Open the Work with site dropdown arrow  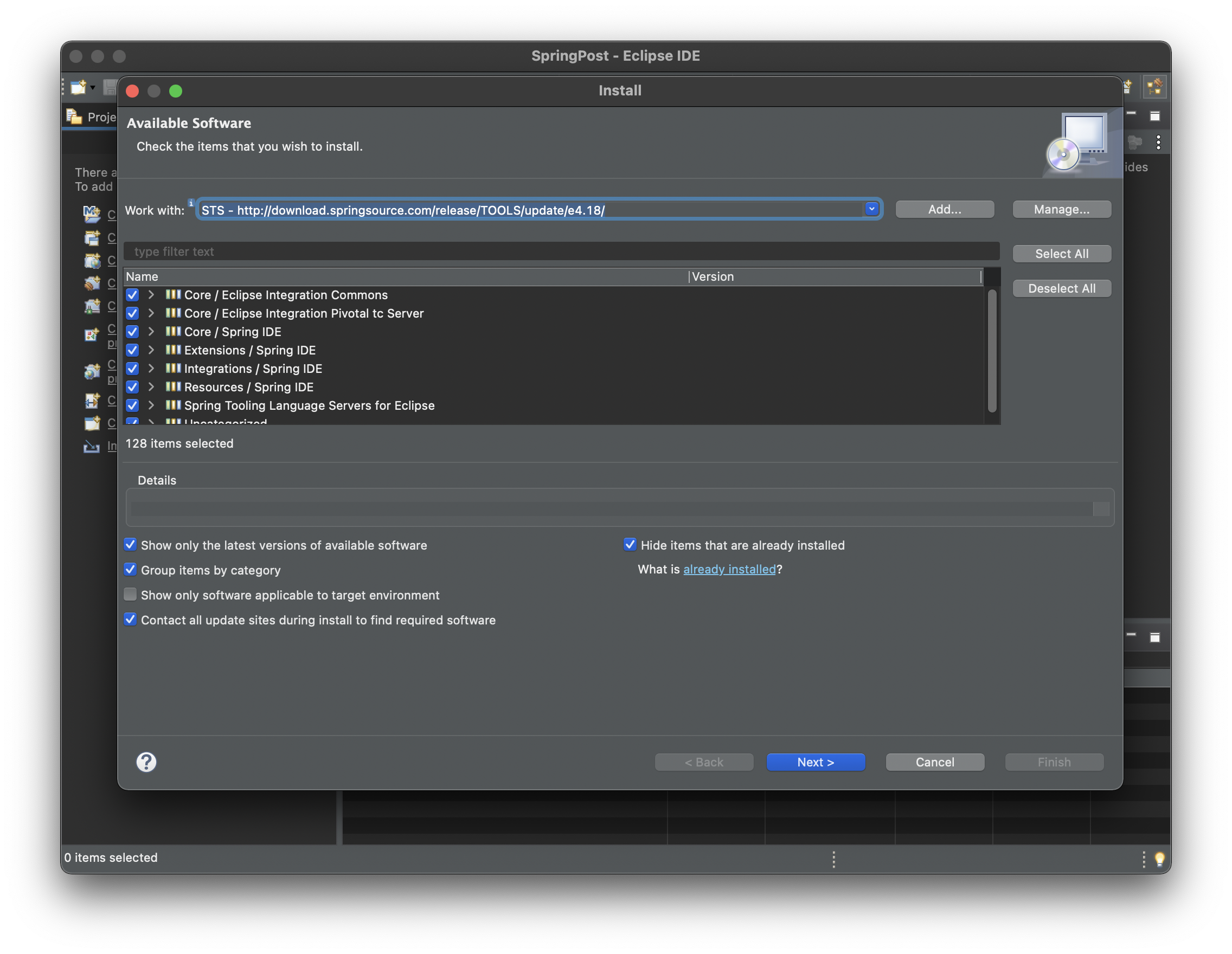871,209
